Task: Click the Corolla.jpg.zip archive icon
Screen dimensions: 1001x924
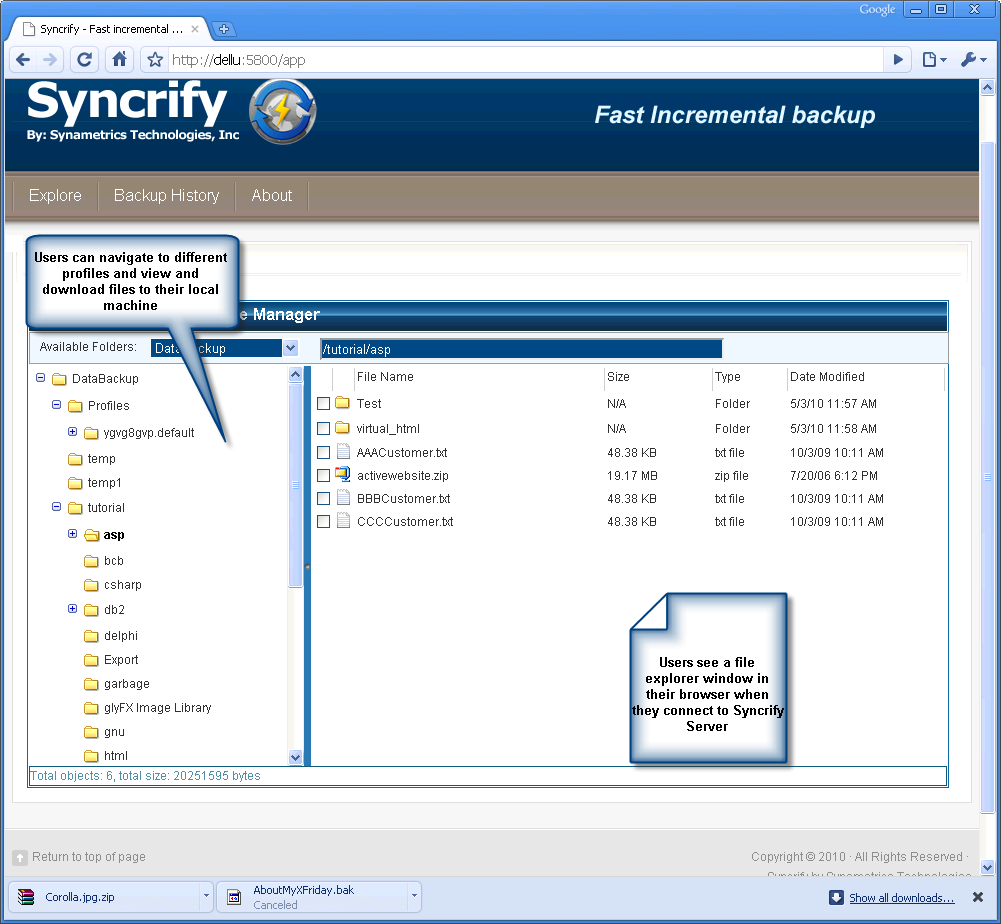Action: [26, 897]
